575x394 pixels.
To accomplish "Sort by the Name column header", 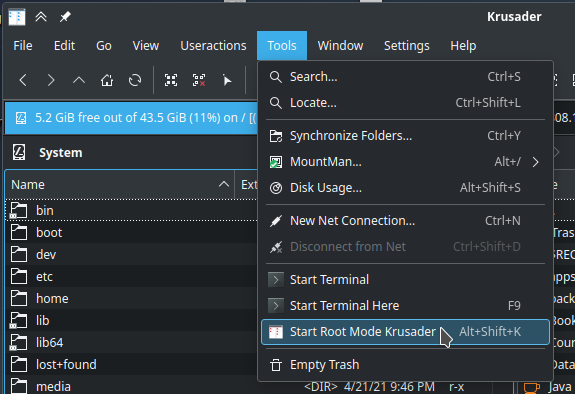I will (x=120, y=185).
